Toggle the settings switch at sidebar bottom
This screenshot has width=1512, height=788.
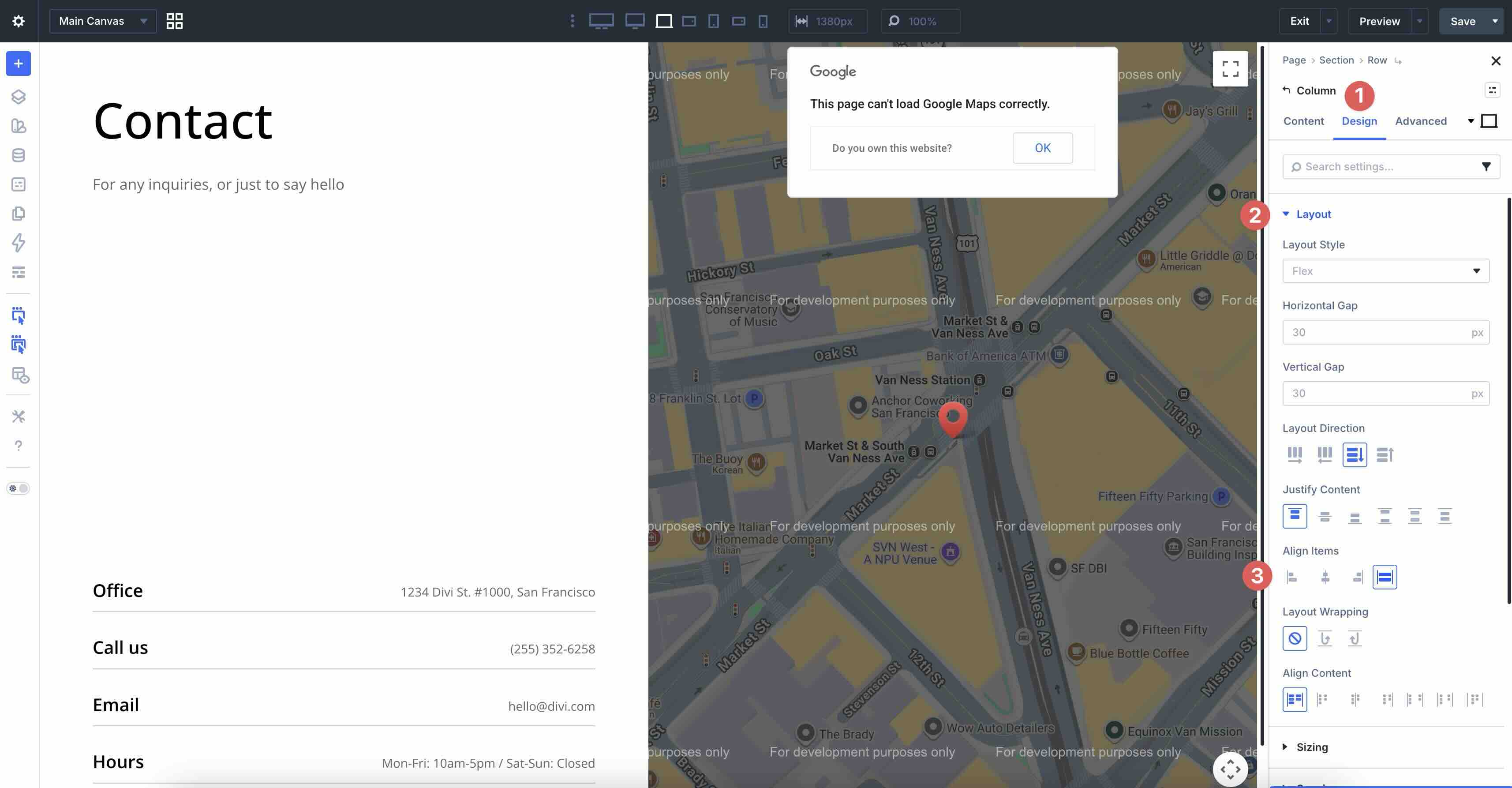pos(18,488)
